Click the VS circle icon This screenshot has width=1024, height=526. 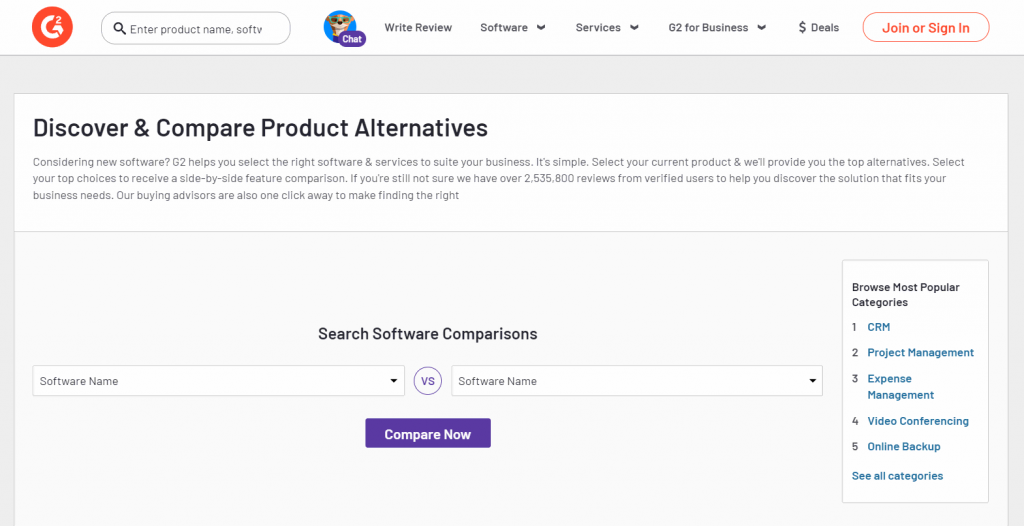point(428,381)
